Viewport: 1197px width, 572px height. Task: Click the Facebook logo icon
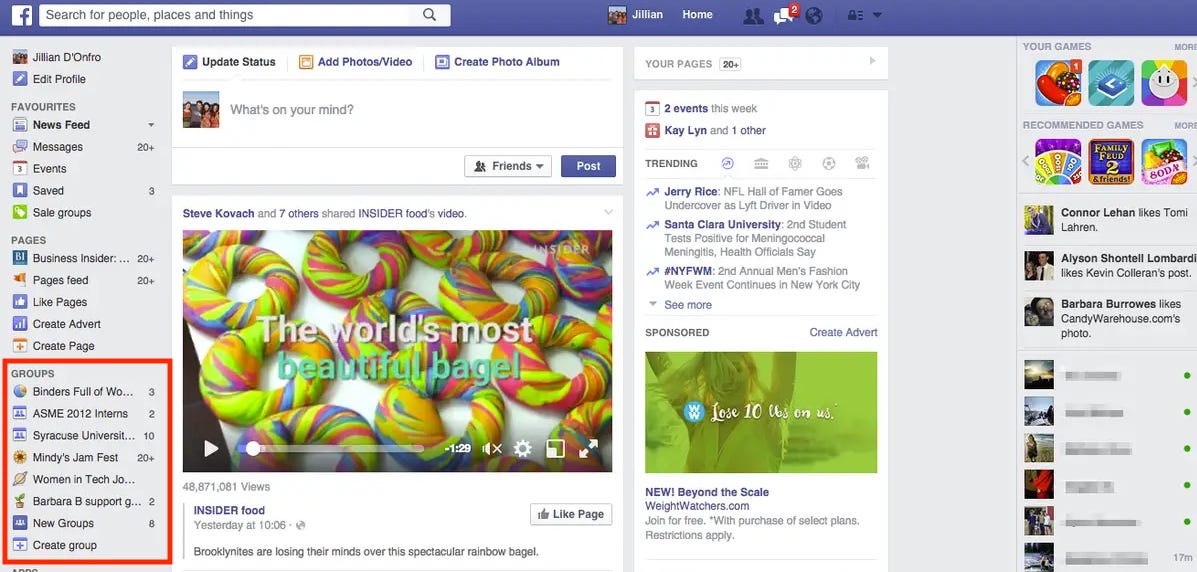[x=21, y=15]
